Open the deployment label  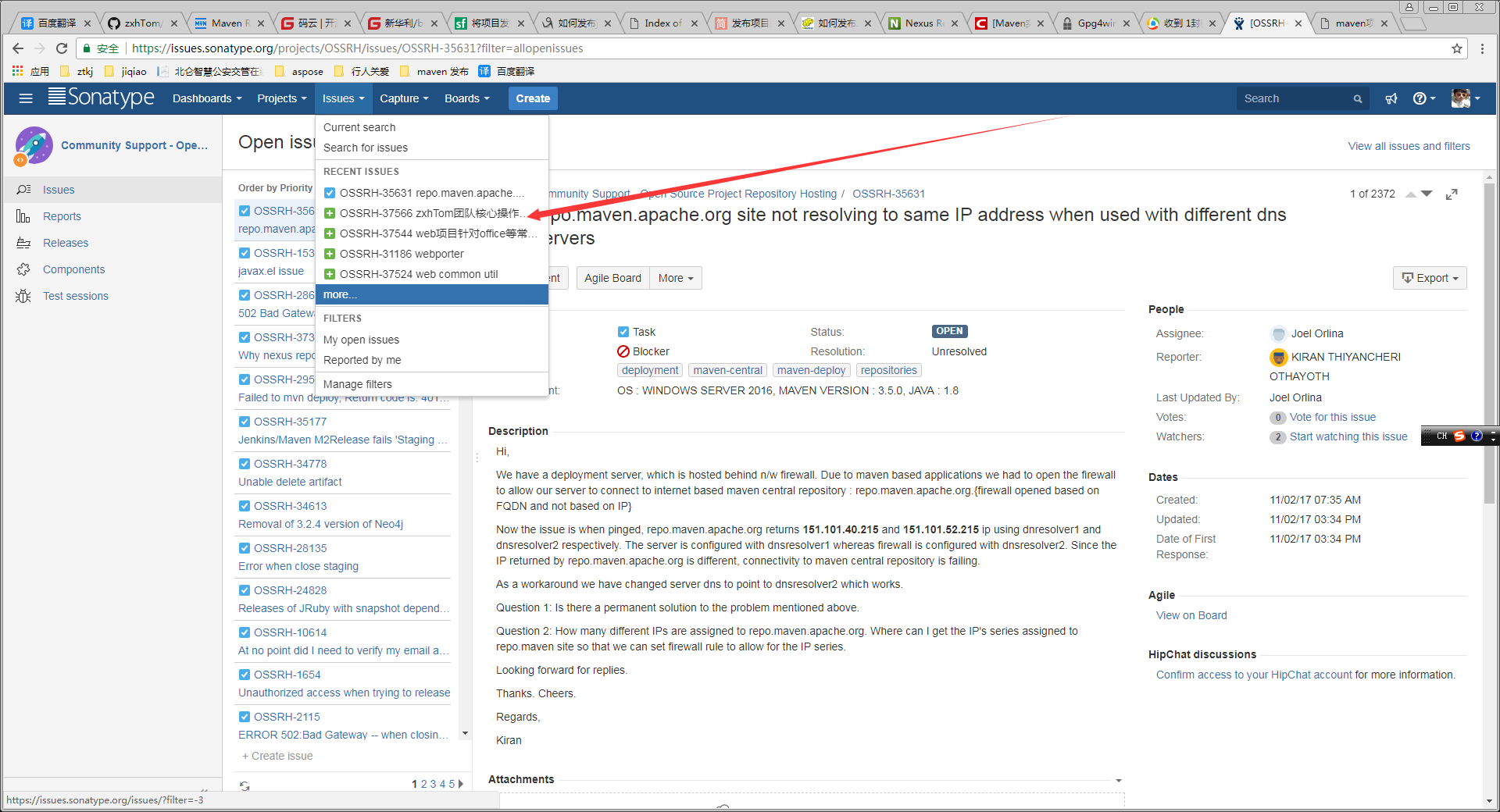(650, 370)
